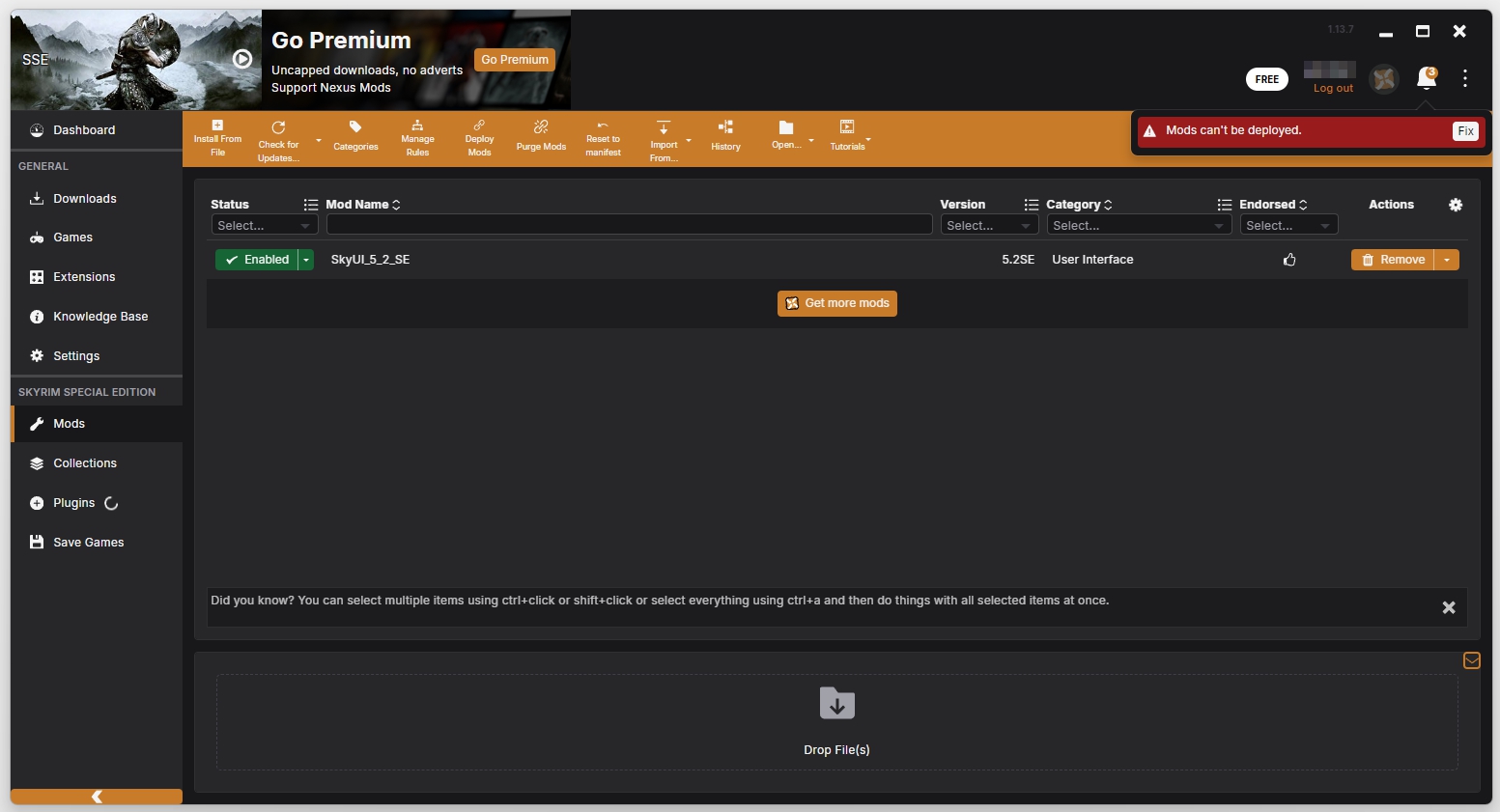1500x812 pixels.
Task: Toggle the Enabled status of SkyUI_5_2_SE
Action: (x=257, y=260)
